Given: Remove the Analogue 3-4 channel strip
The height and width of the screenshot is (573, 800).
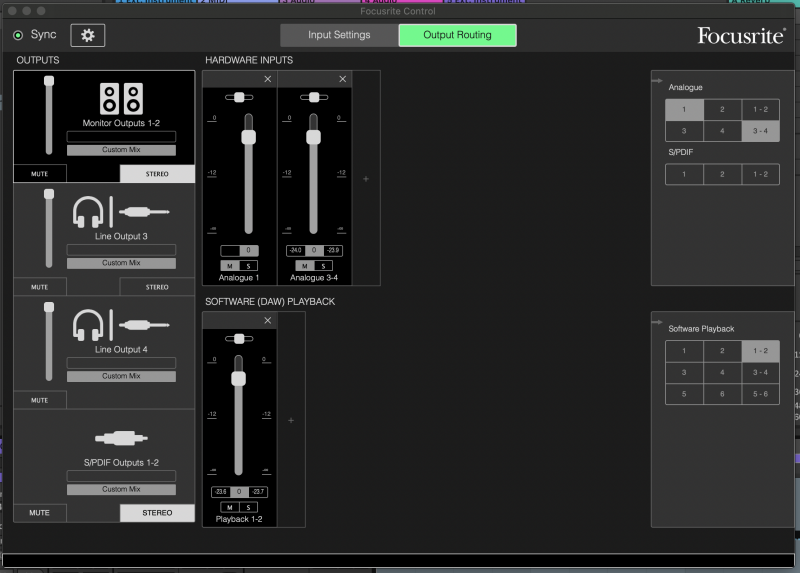Looking at the screenshot, I should [x=342, y=79].
